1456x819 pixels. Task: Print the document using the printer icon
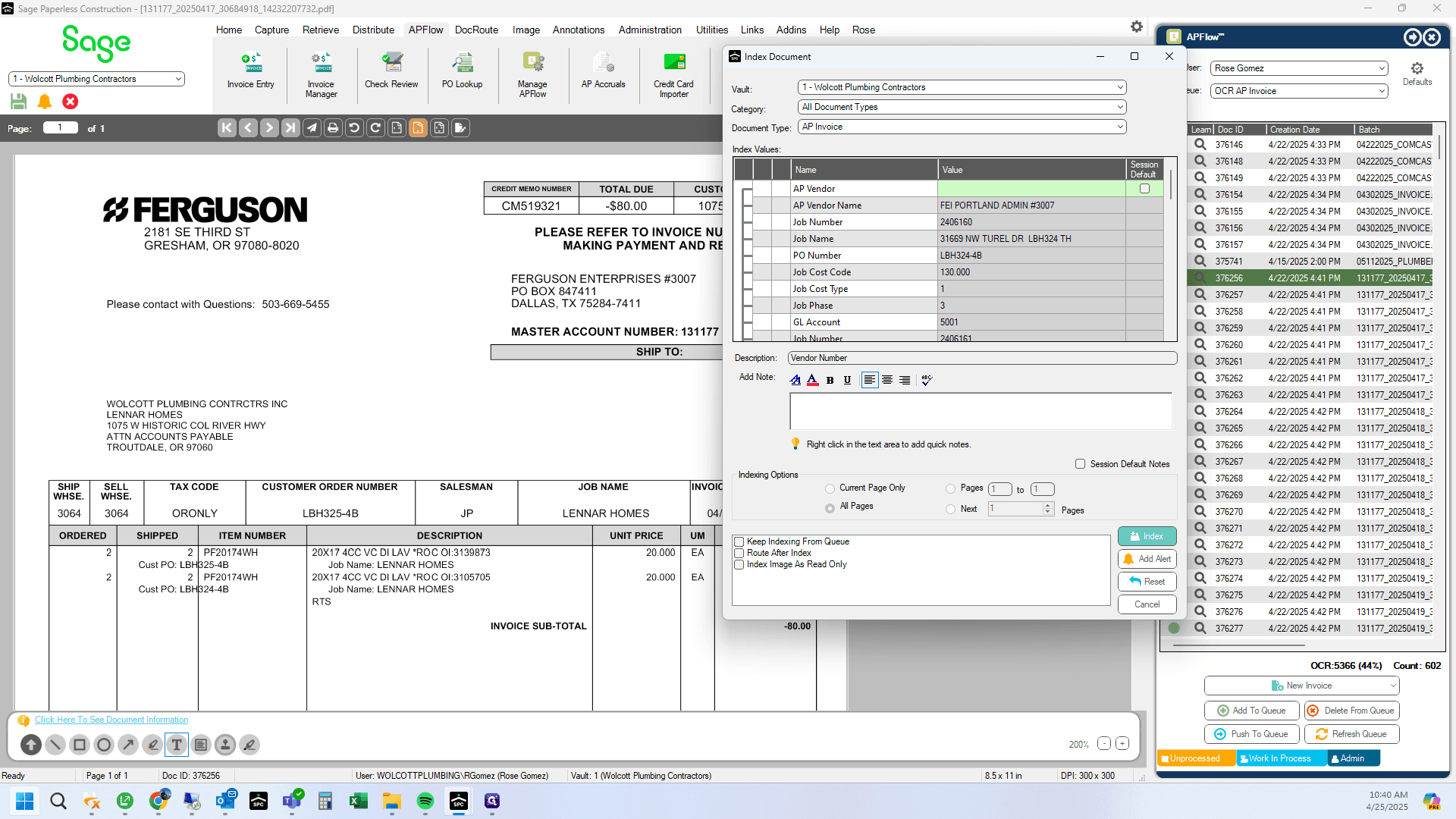coord(333,128)
